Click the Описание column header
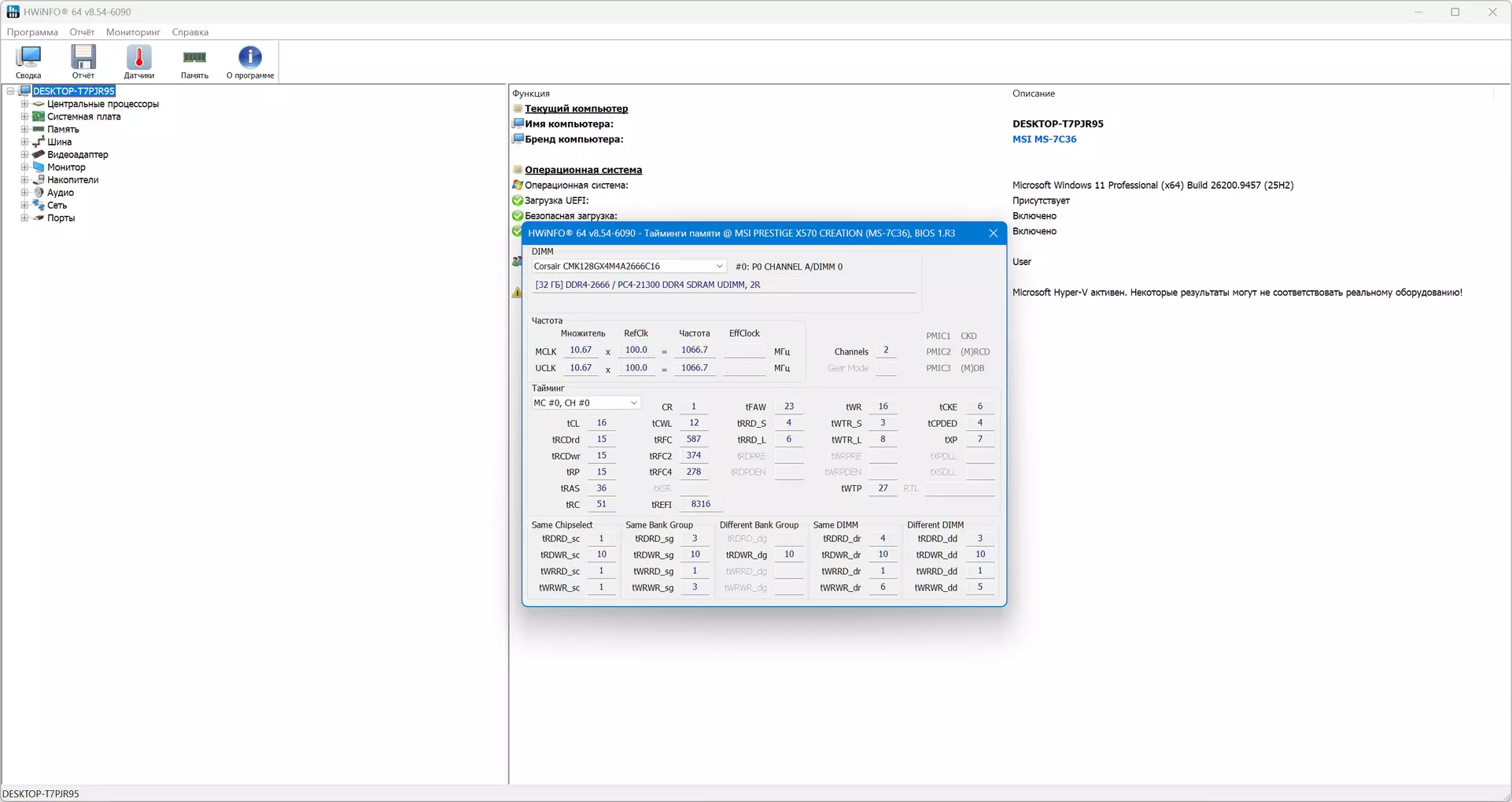Viewport: 1512px width, 802px height. [x=1034, y=94]
